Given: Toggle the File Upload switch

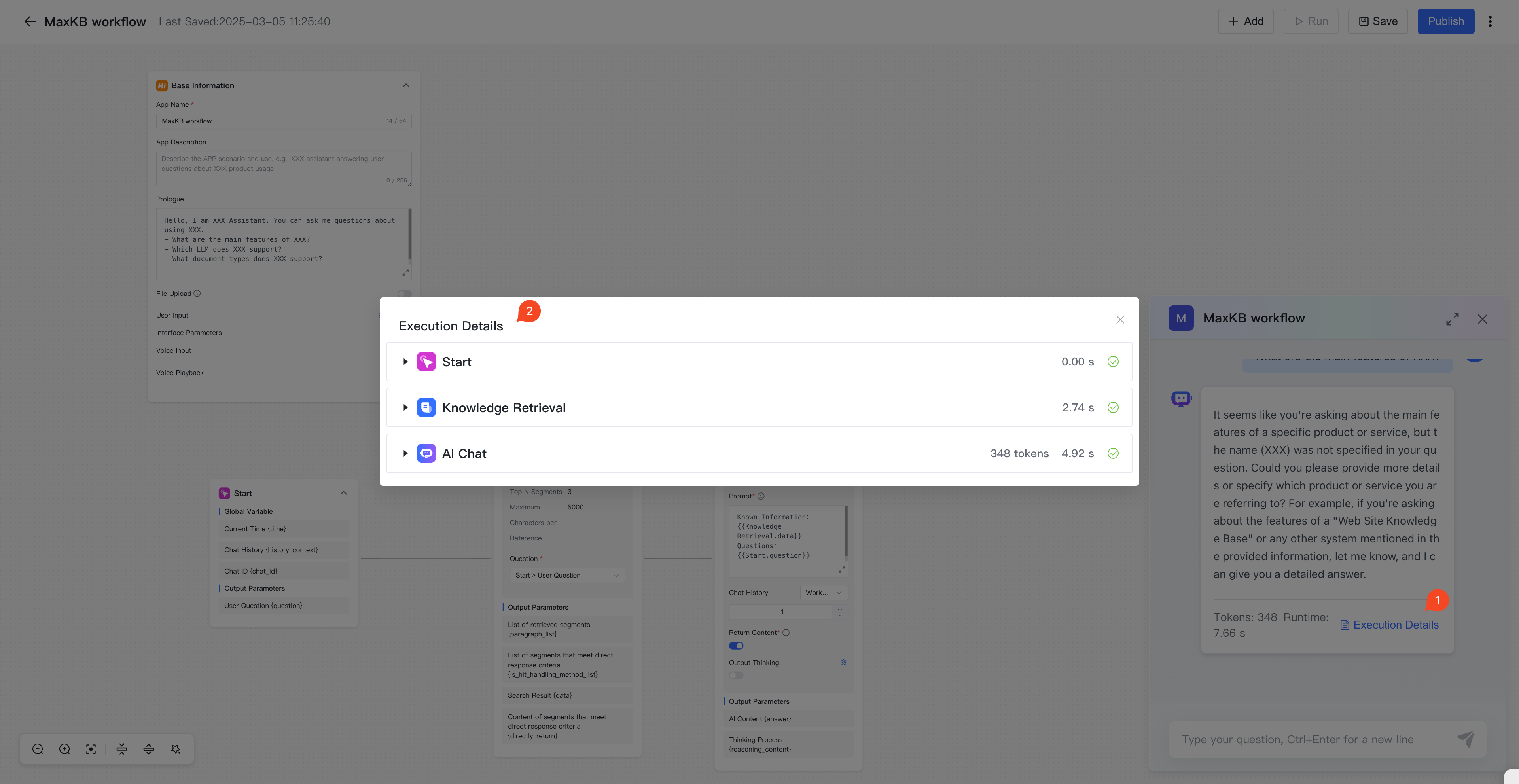Looking at the screenshot, I should (405, 294).
